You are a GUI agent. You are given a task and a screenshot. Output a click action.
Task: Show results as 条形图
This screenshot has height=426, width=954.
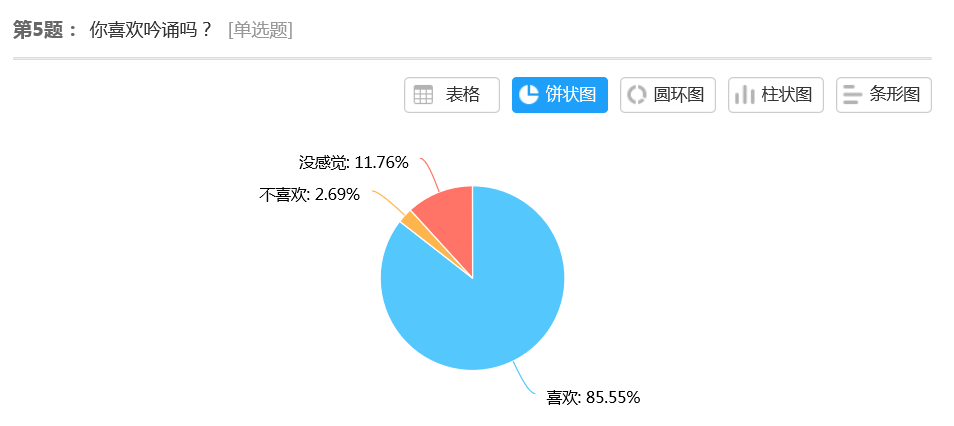click(x=895, y=95)
